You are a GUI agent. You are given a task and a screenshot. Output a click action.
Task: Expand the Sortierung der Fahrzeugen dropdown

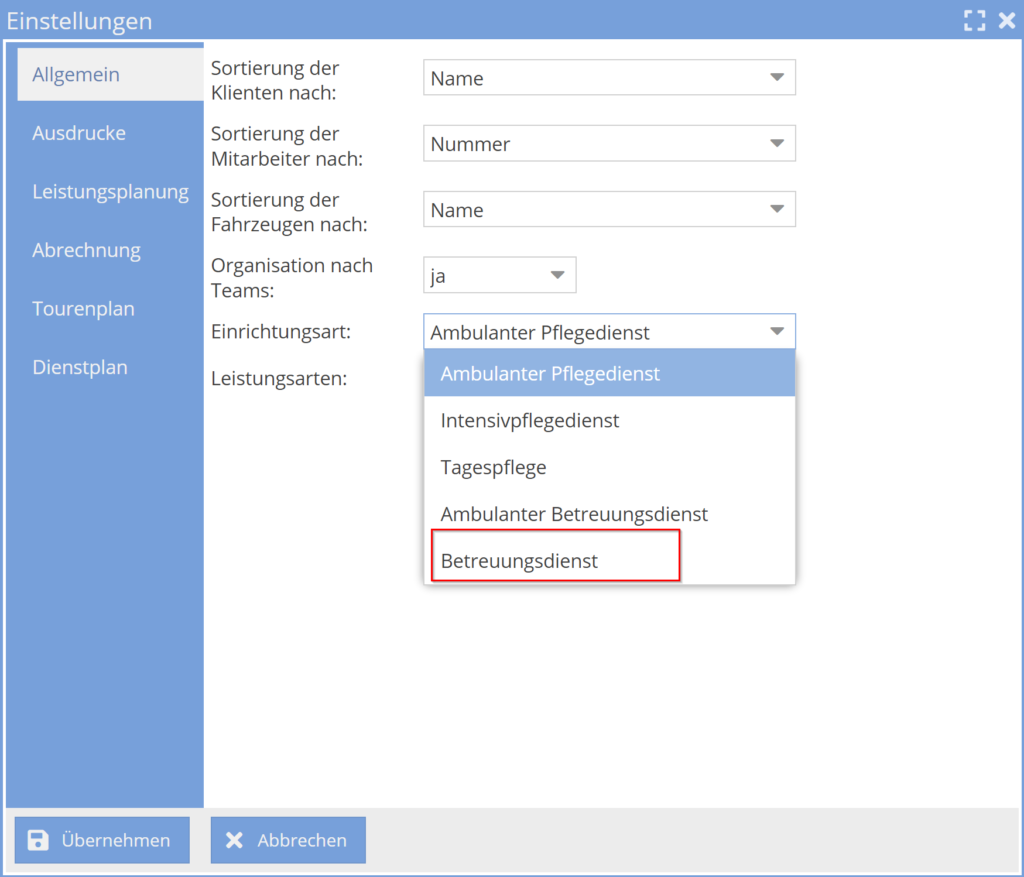(x=609, y=210)
